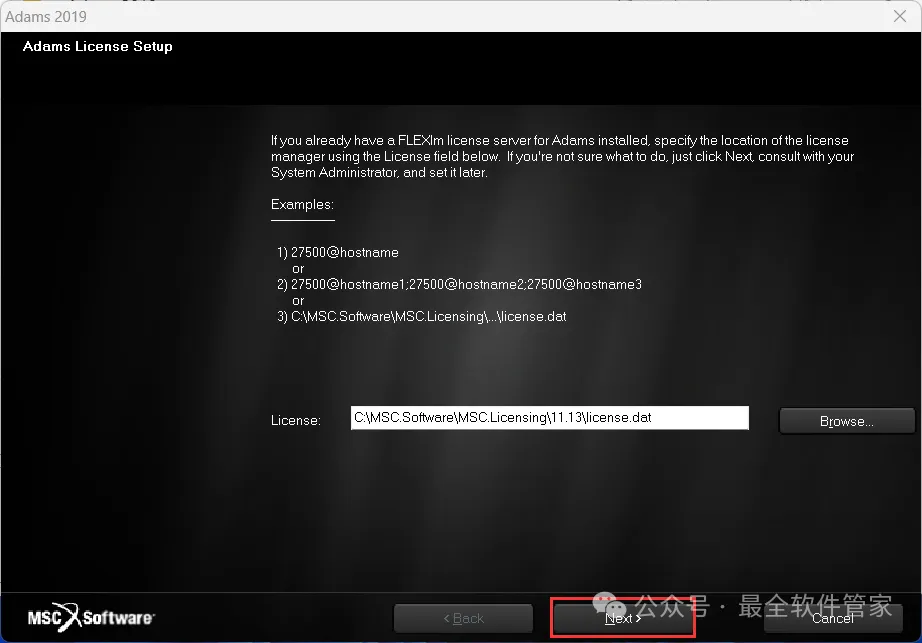Click the three-hostname example line

tap(459, 284)
